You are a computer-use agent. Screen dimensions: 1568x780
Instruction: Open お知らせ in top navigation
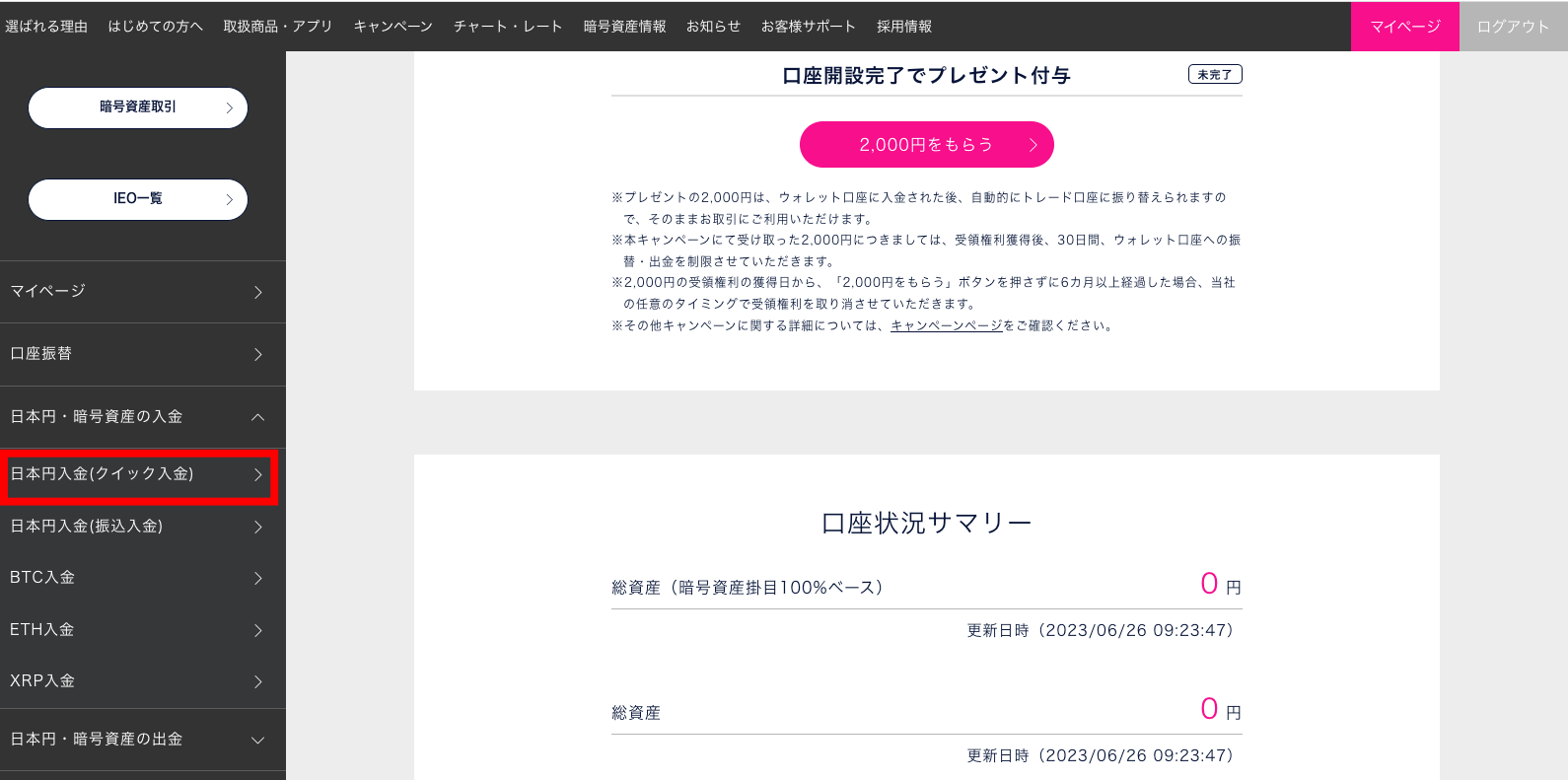(x=714, y=27)
